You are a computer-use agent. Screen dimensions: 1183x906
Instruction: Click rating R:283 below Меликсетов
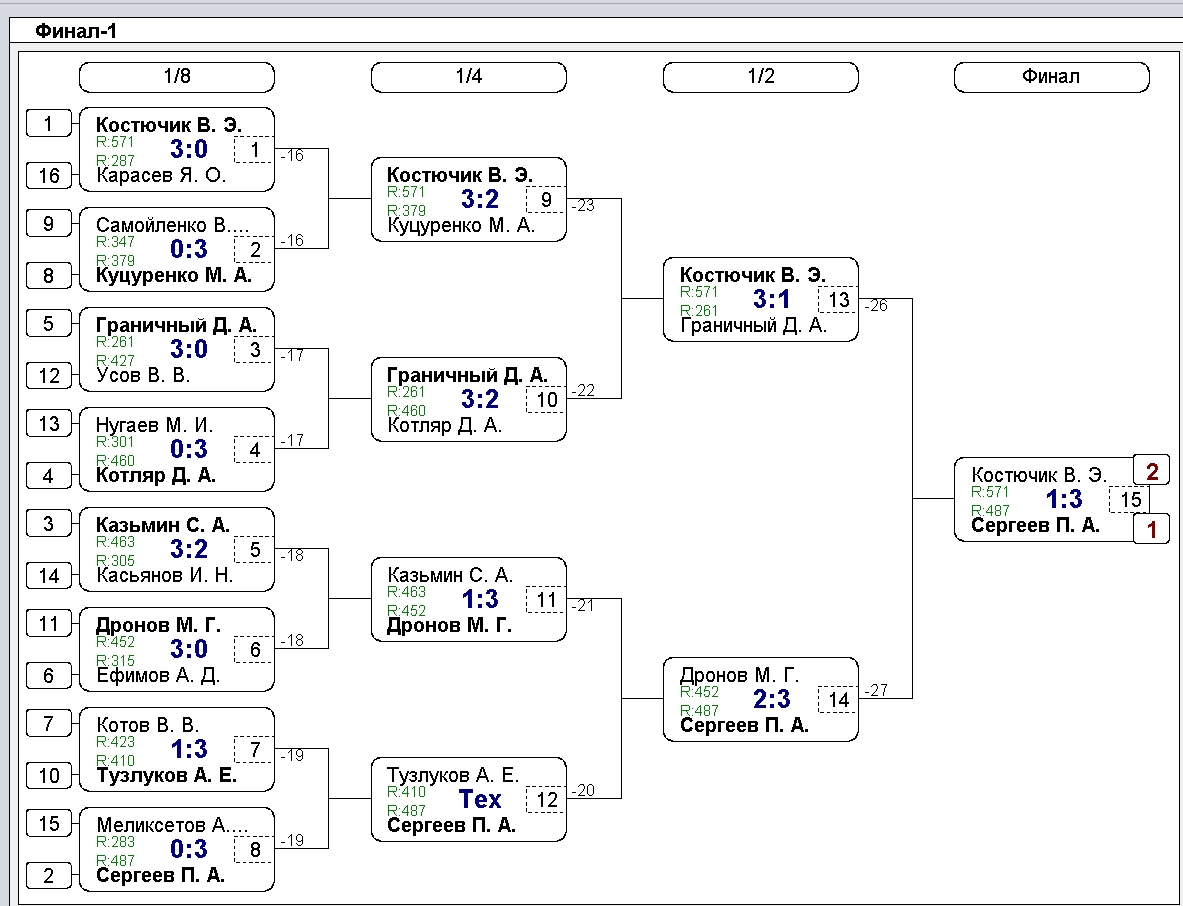(x=115, y=841)
